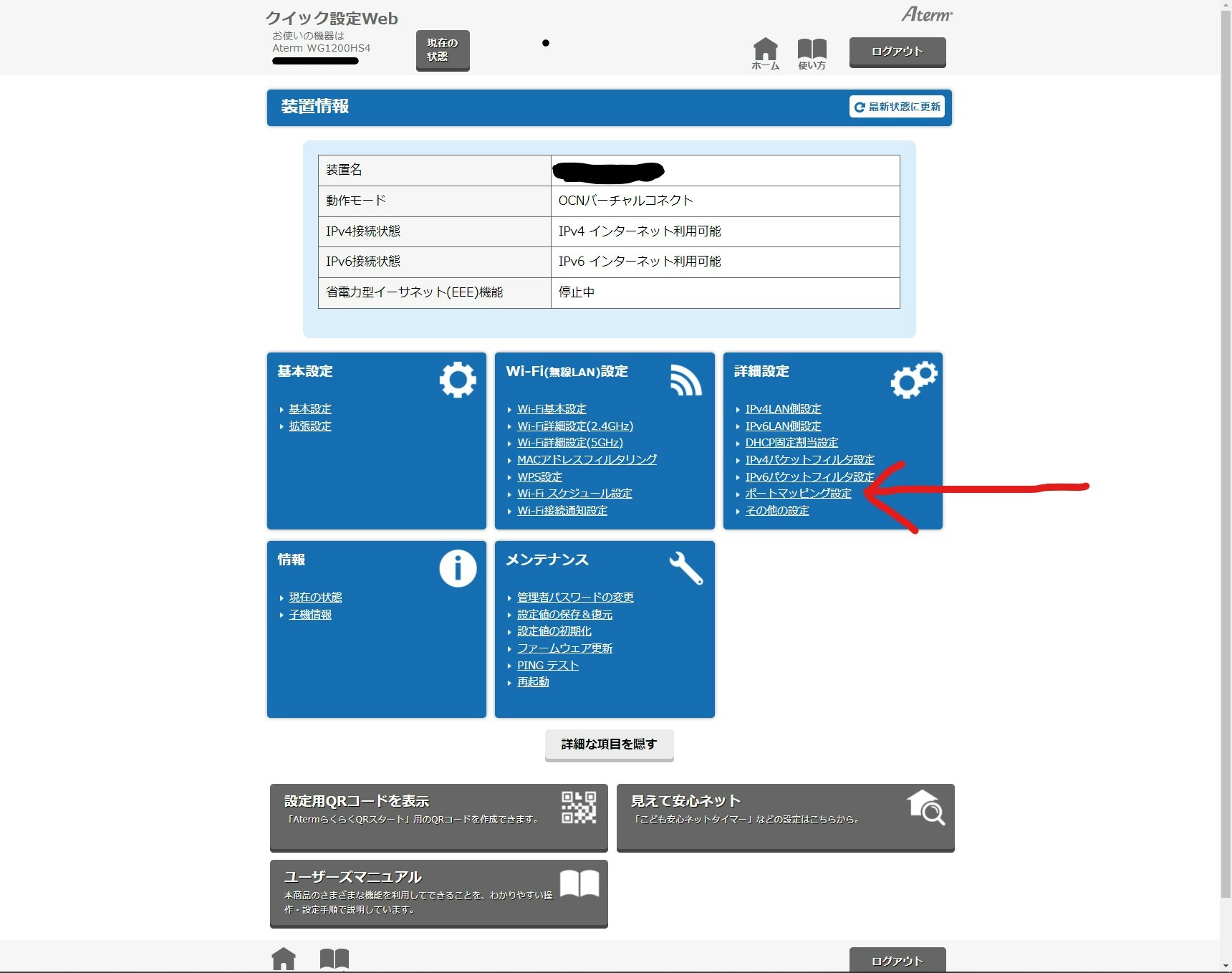Open the WPS設定 link
This screenshot has width=1232, height=973.
(x=539, y=477)
